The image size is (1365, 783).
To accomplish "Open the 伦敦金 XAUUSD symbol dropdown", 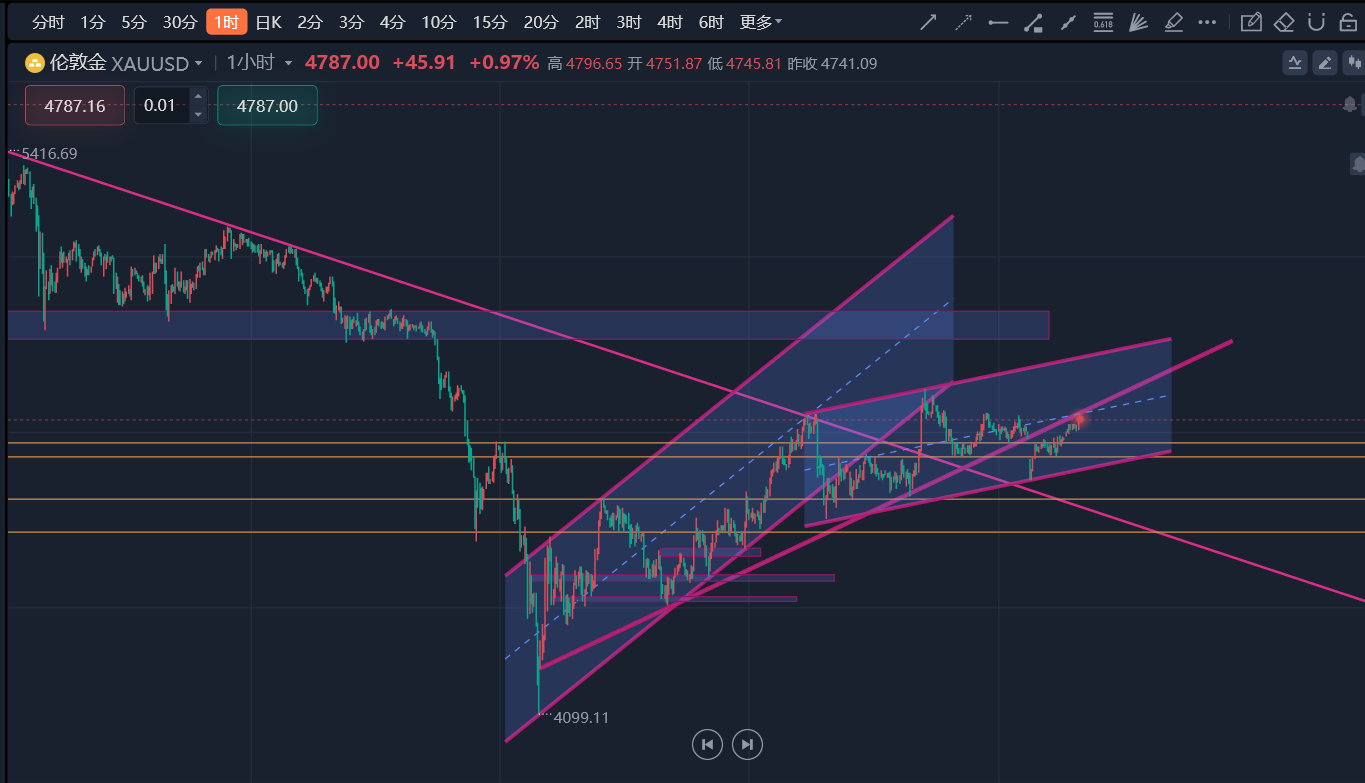I will (115, 63).
